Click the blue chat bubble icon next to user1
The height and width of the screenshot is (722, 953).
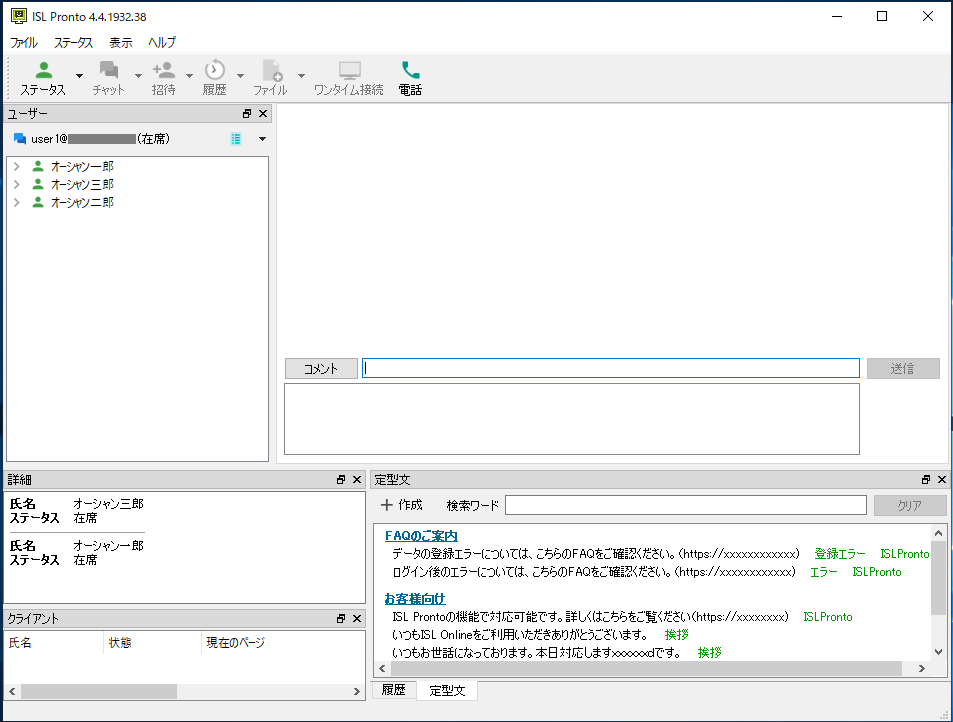point(19,139)
